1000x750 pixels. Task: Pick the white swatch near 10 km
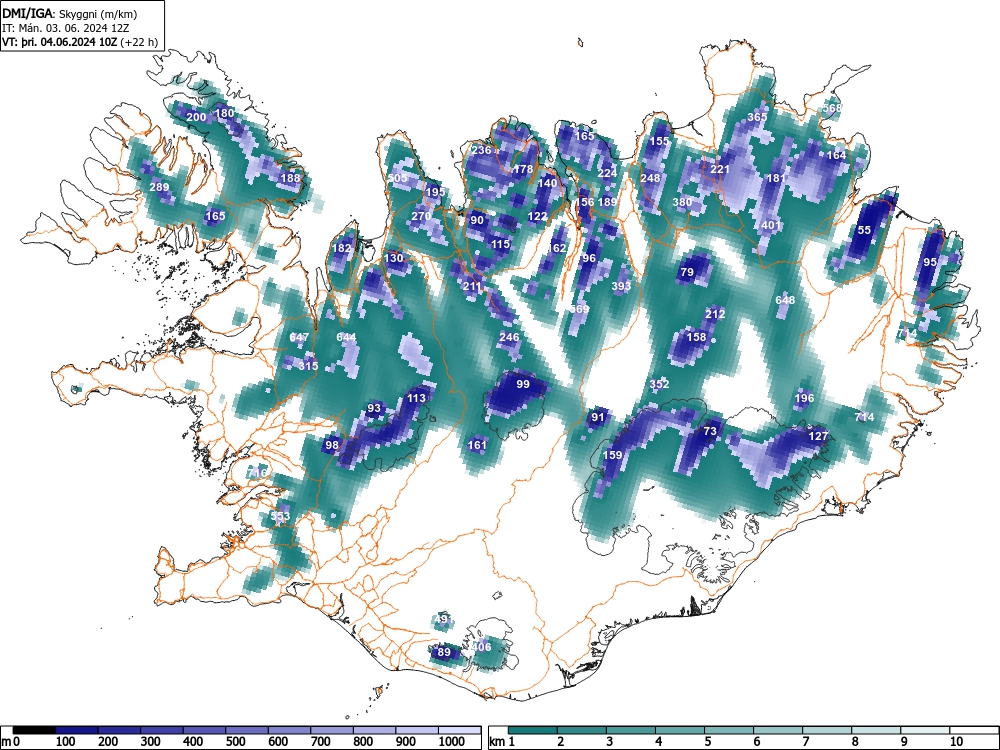tap(974, 730)
